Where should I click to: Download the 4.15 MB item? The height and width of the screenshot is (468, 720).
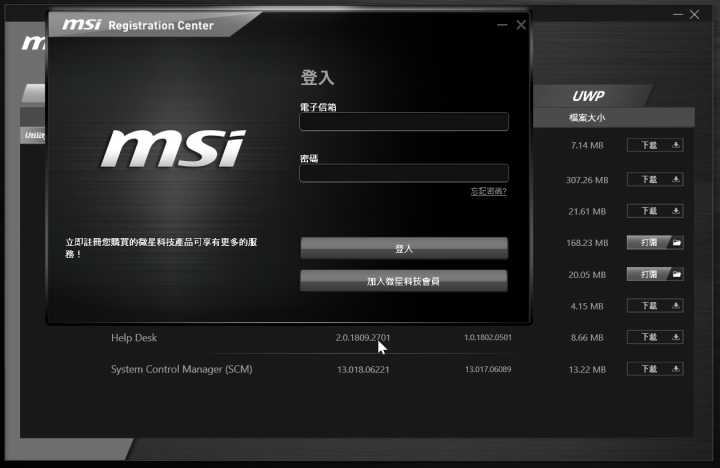tap(655, 305)
